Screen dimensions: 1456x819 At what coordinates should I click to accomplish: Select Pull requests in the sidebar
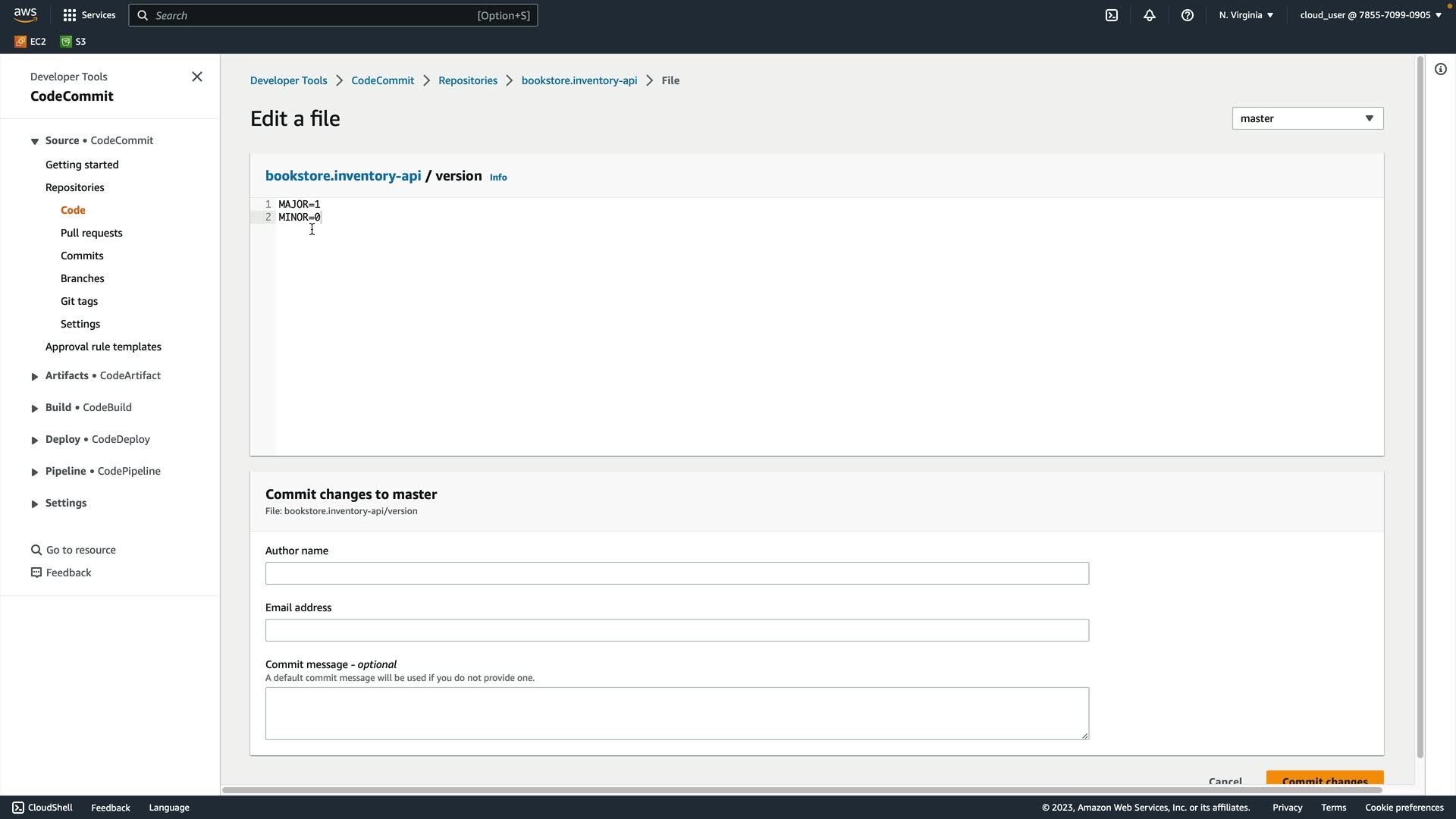pos(91,233)
